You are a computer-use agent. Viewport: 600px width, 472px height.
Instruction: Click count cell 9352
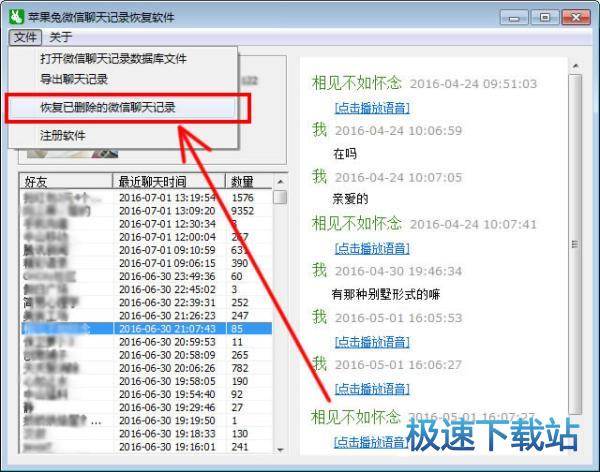click(243, 211)
